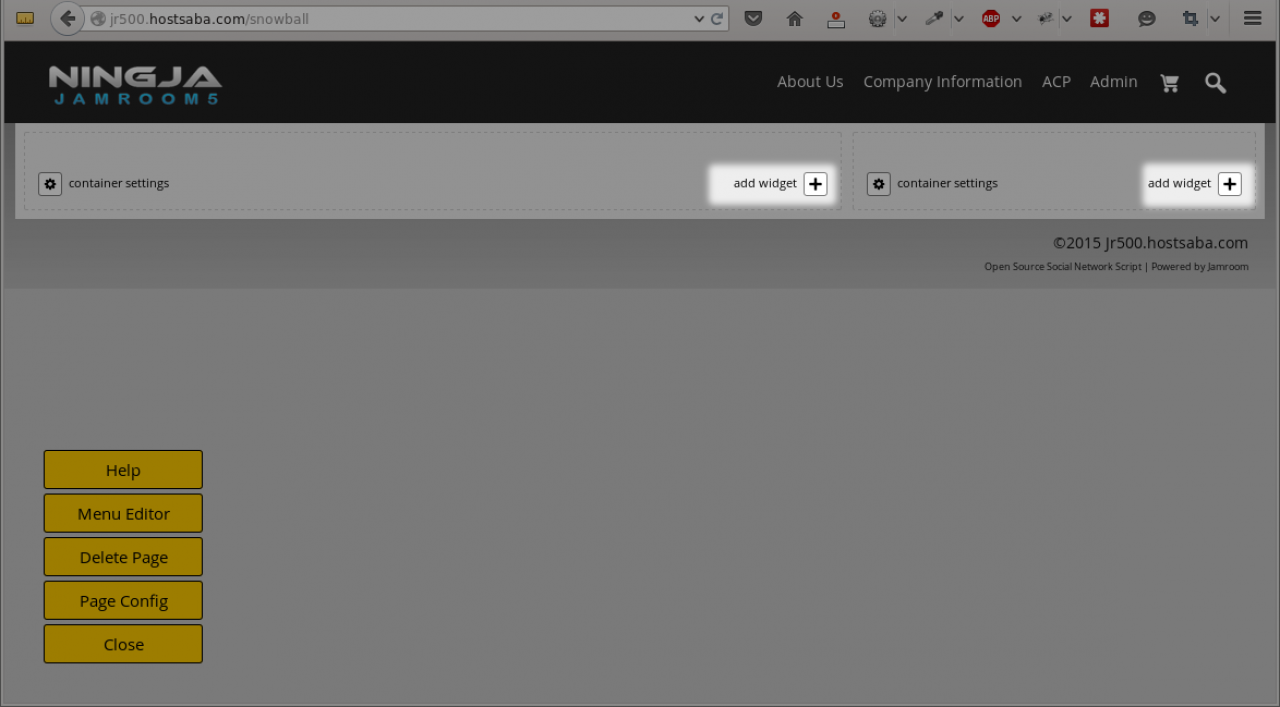Click the Delete Page button
Screen dimensions: 1280x707
pos(123,557)
